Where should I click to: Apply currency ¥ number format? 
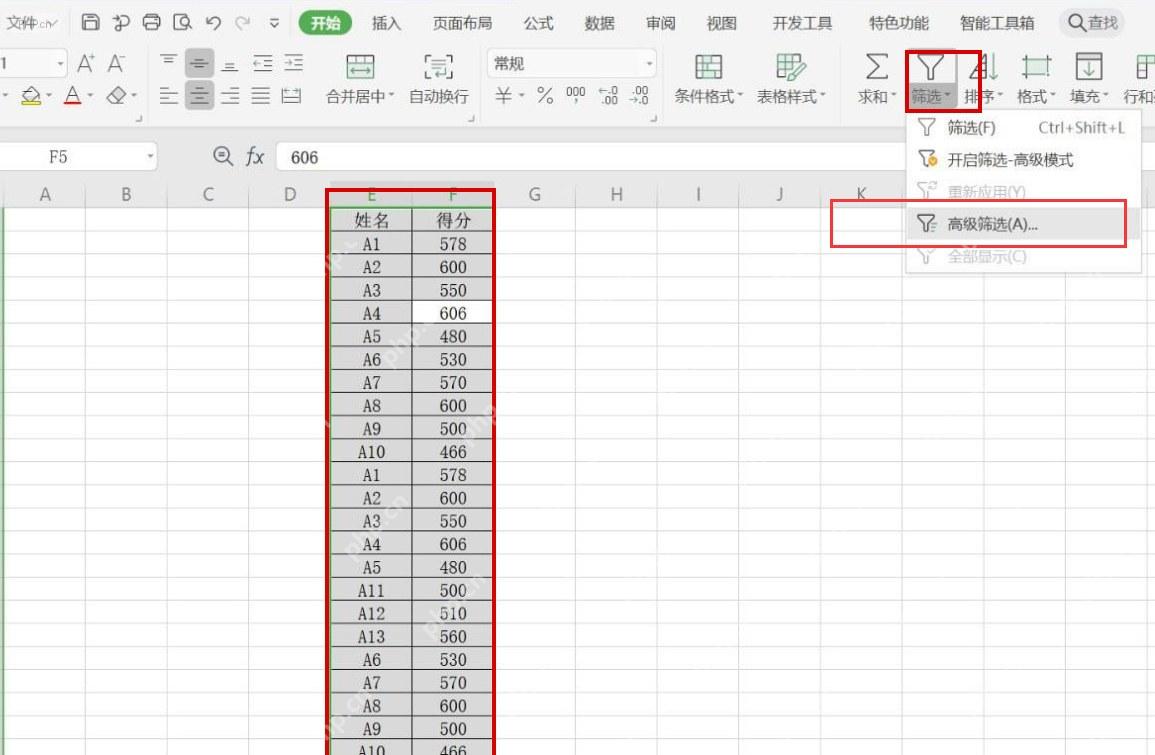(x=503, y=95)
